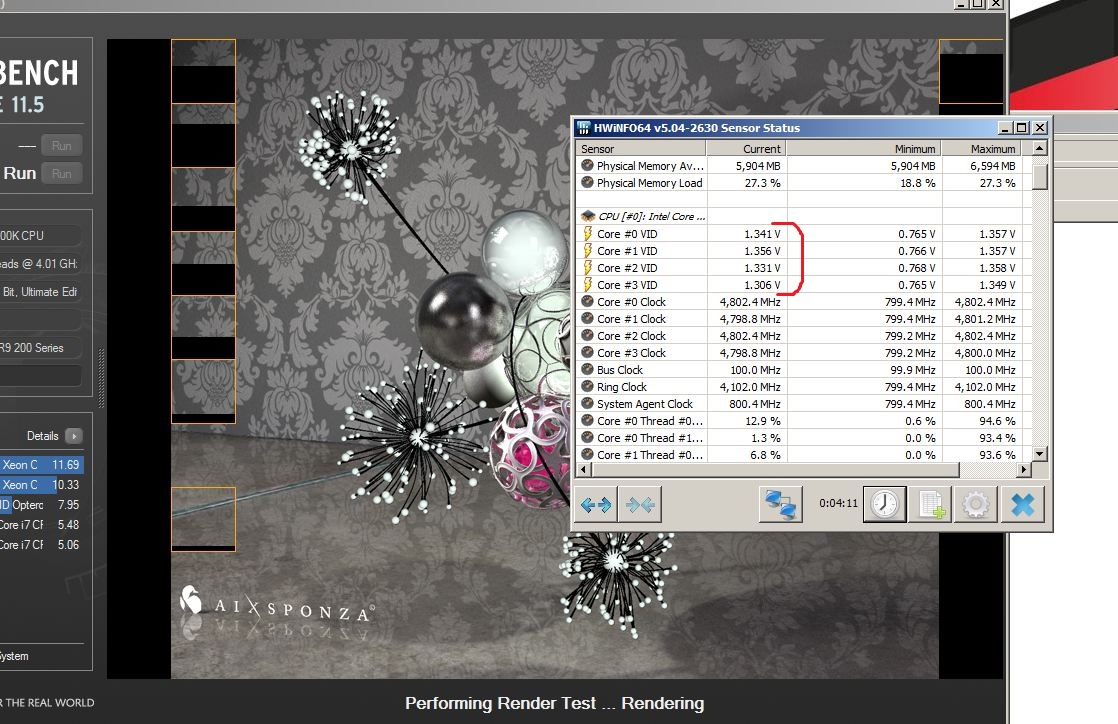Image resolution: width=1118 pixels, height=724 pixels.
Task: Select Core #3 VID lightning icon
Action: pyautogui.click(x=588, y=285)
